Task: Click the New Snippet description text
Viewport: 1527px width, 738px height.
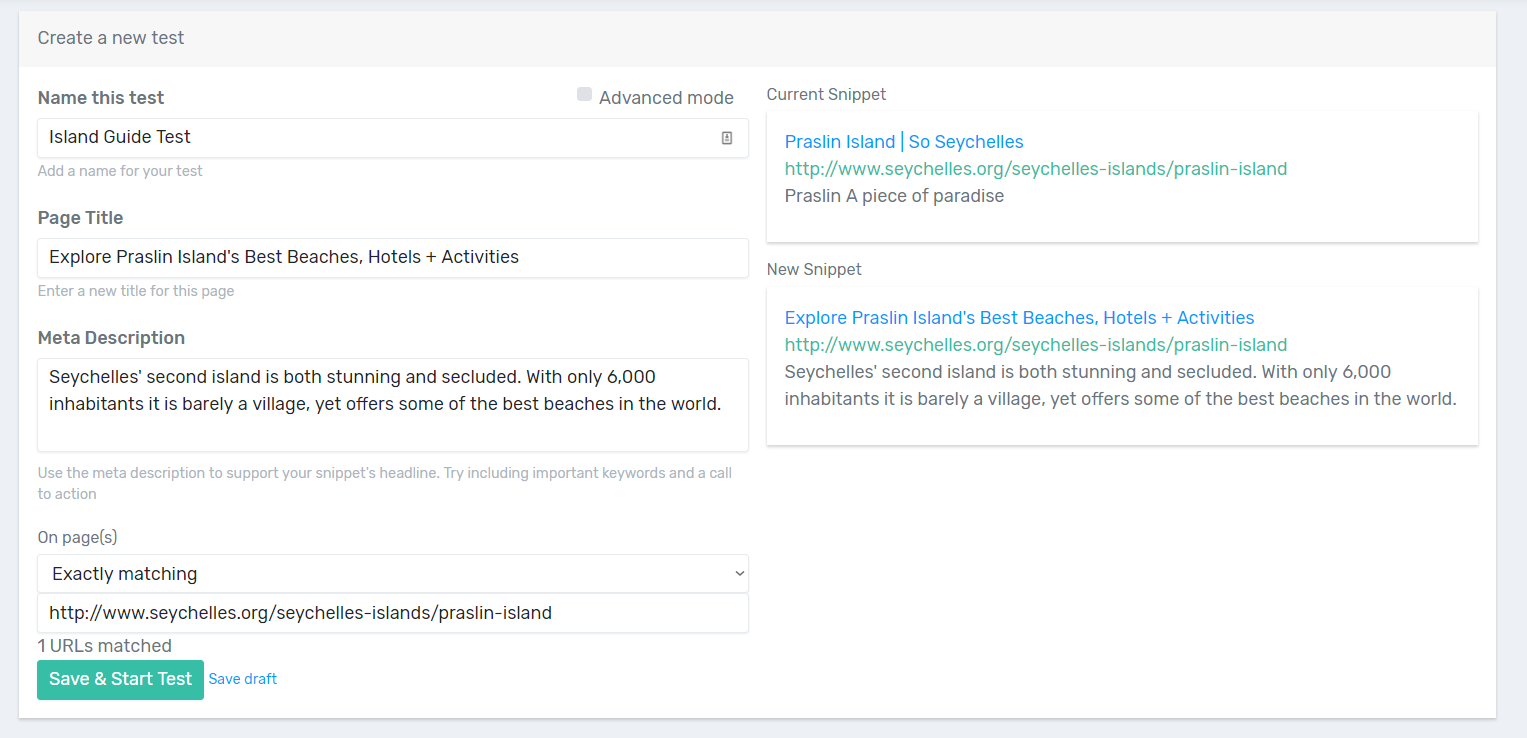Action: pos(1119,386)
